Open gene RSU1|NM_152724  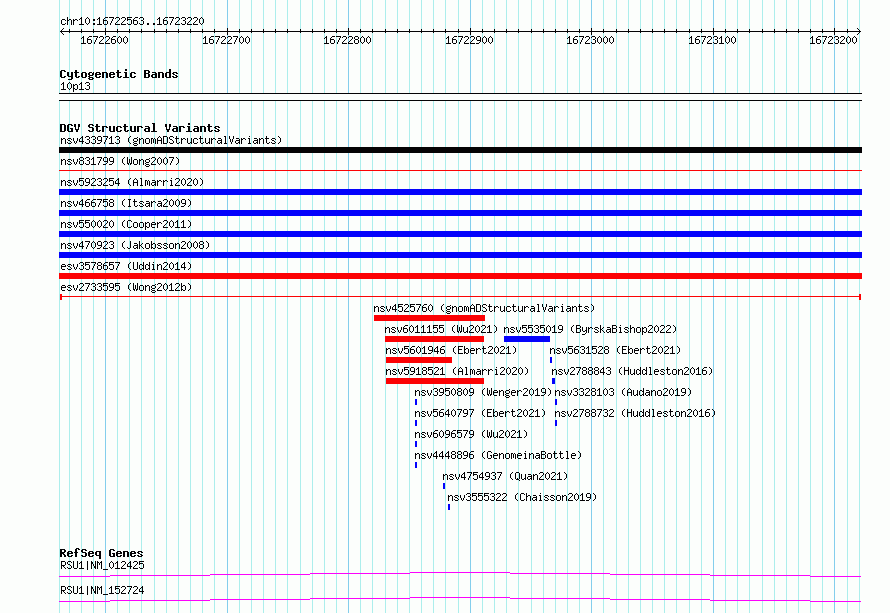[102, 590]
